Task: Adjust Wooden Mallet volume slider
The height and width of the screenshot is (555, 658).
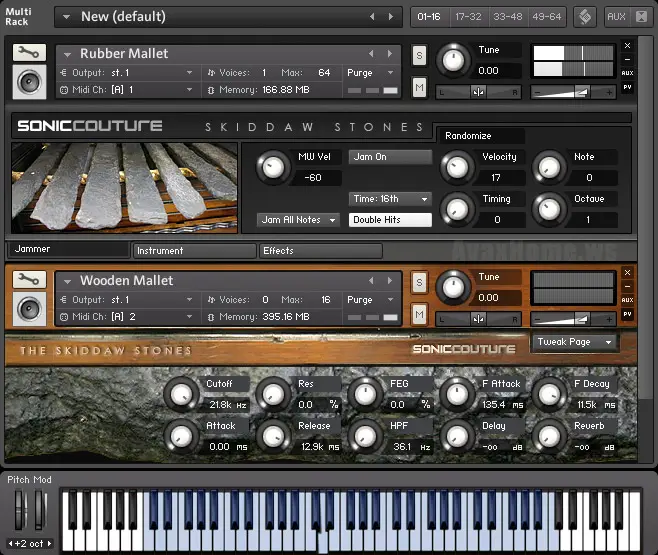Action: pyautogui.click(x=574, y=319)
